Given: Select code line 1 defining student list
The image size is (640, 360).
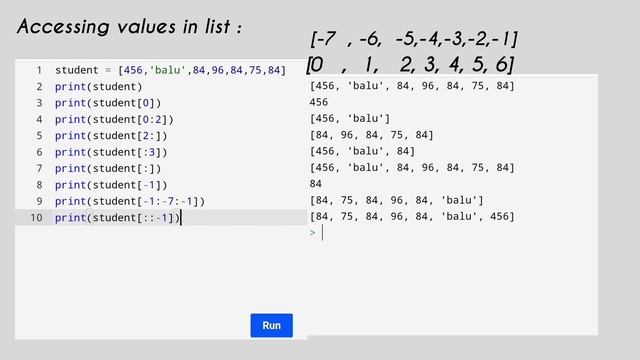Looking at the screenshot, I should click(170, 70).
